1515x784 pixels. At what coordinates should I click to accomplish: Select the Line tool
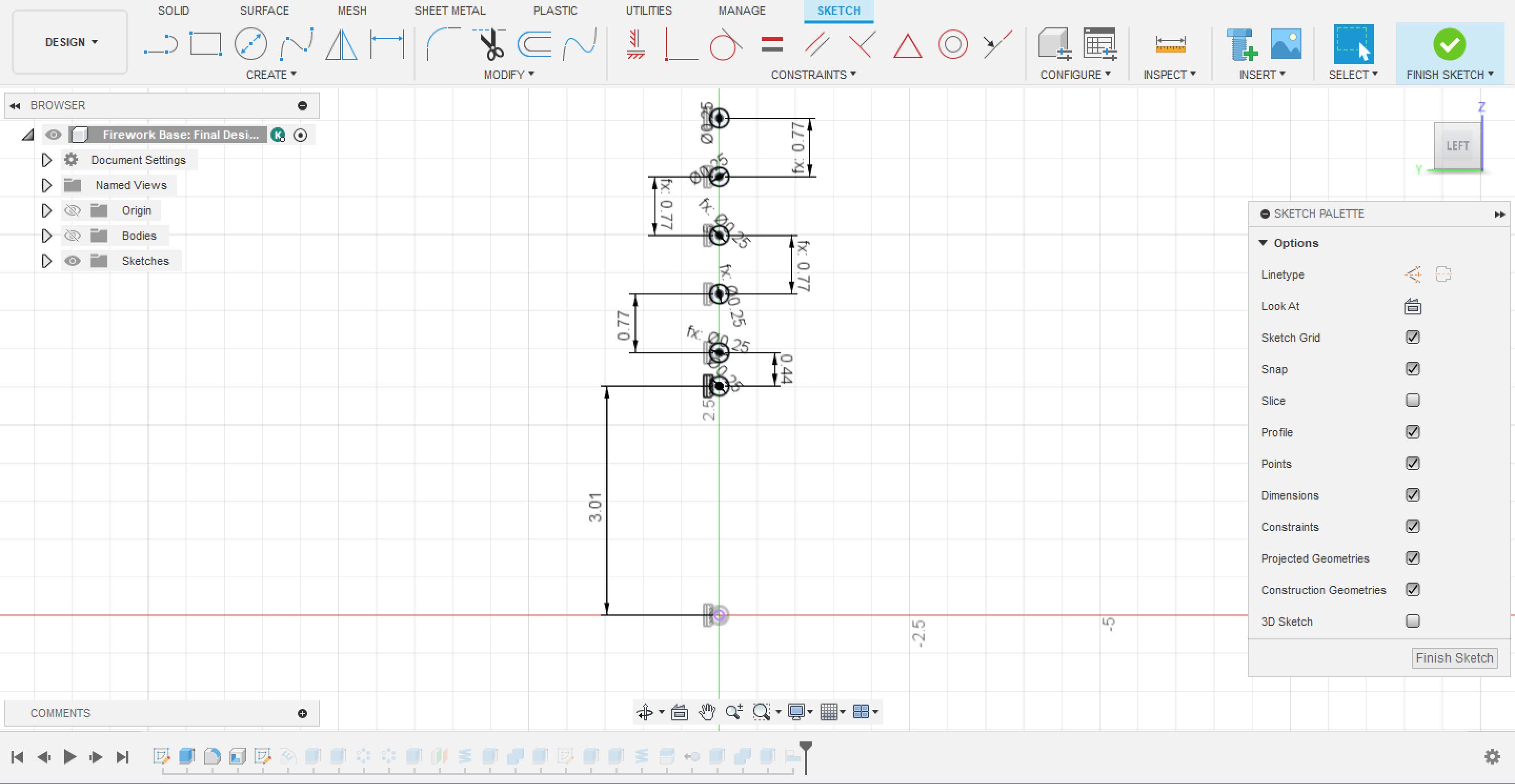tap(160, 45)
